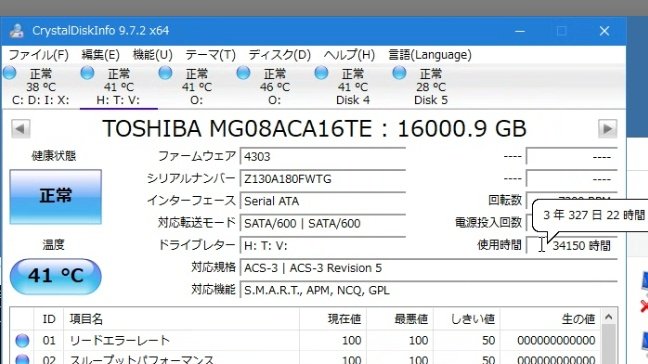Minimize the CrystalDiskInfo window
Image resolution: width=648 pixels, height=364 pixels.
coord(520,31)
